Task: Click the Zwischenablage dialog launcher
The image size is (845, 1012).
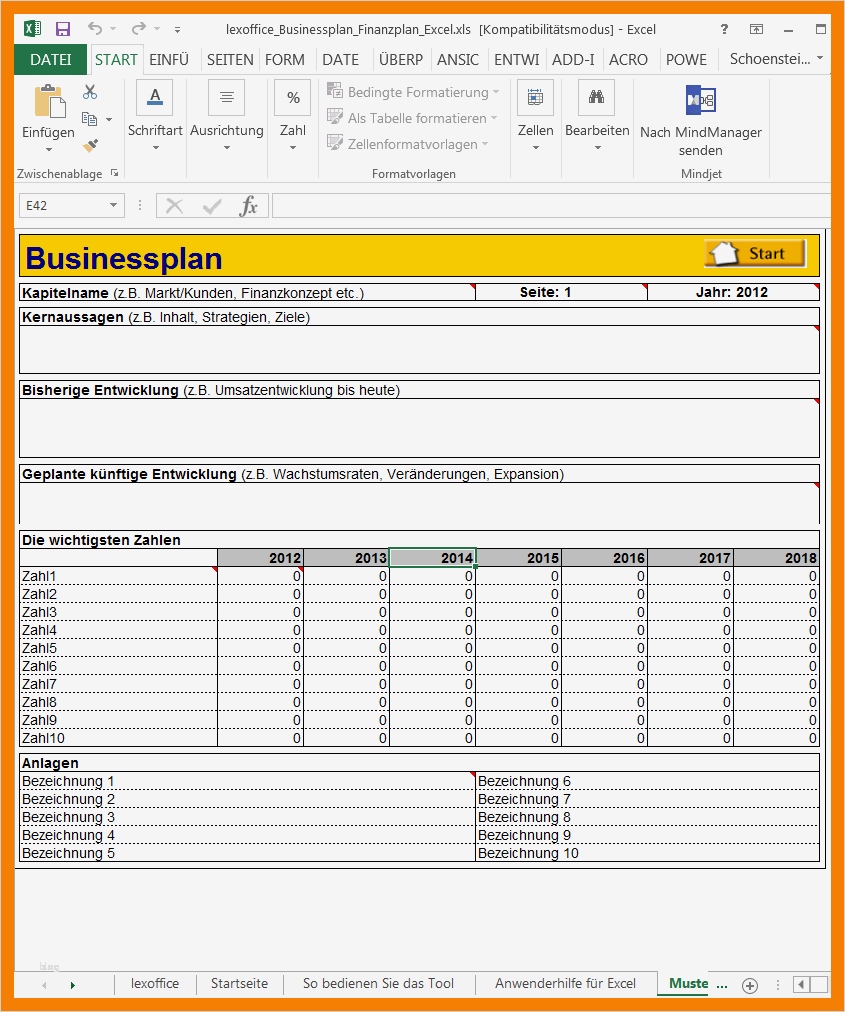Action: (x=114, y=173)
